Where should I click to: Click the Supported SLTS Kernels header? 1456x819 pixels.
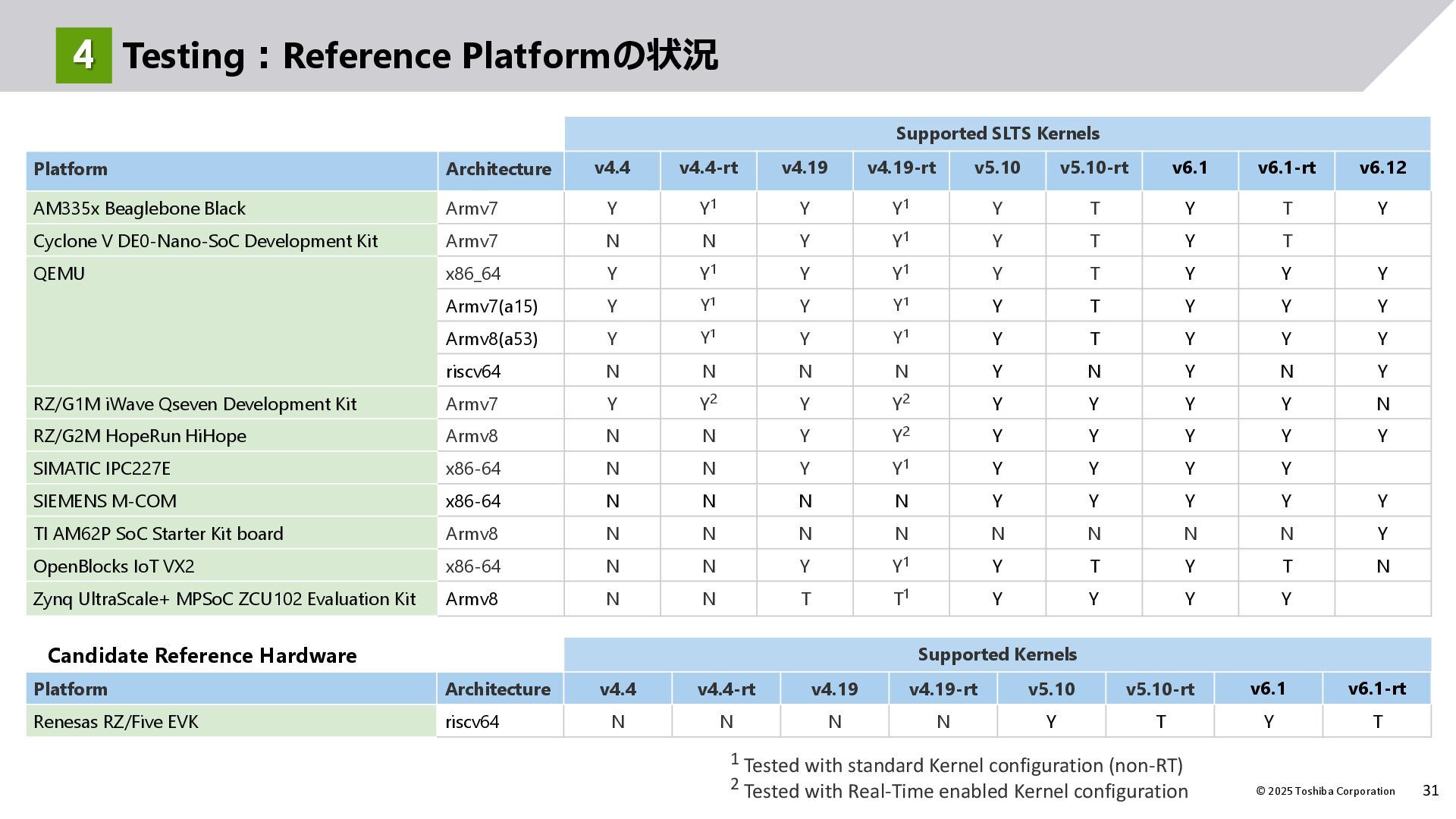point(997,133)
